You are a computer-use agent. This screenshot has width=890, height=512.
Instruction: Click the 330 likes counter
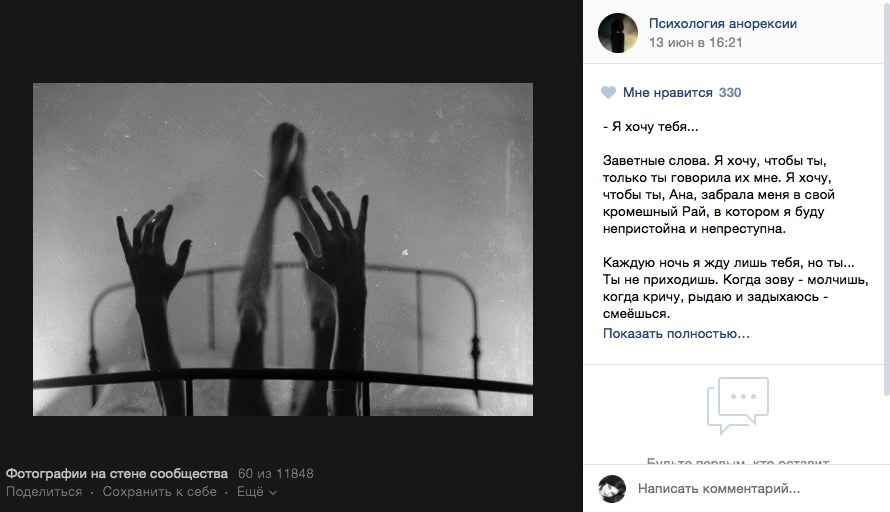[x=730, y=93]
